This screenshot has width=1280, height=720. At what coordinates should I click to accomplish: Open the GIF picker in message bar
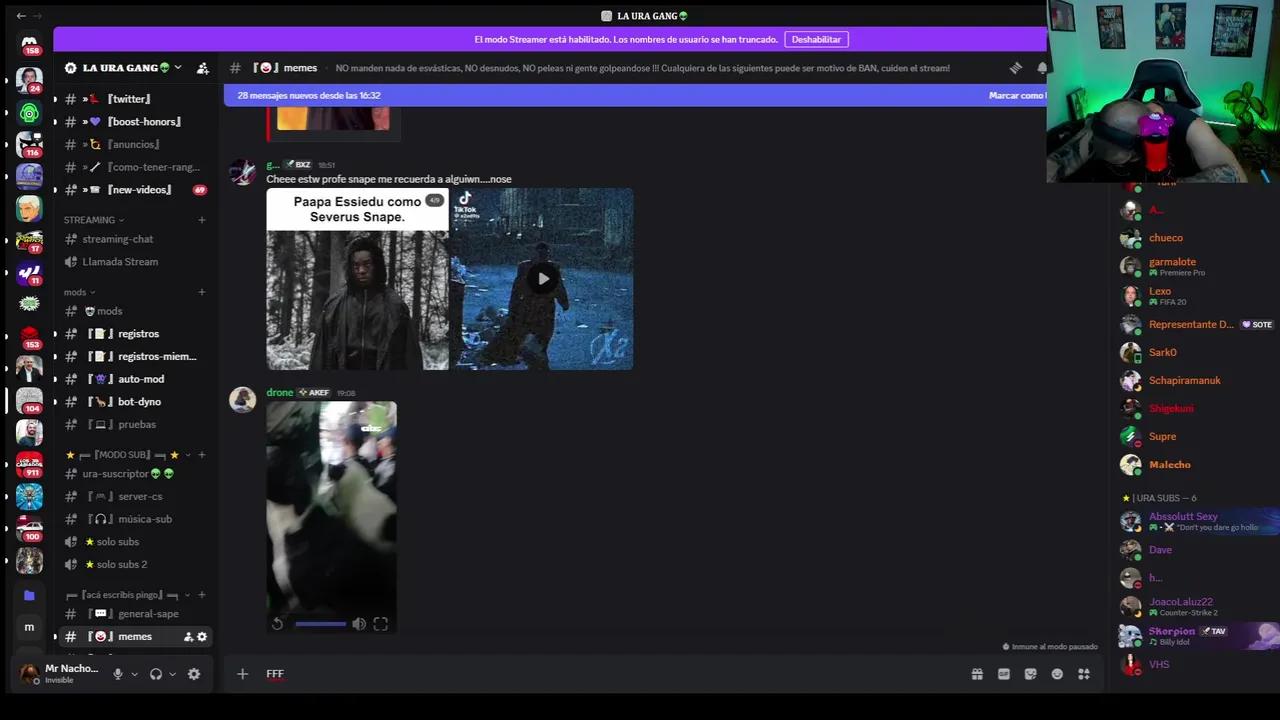coord(1004,674)
